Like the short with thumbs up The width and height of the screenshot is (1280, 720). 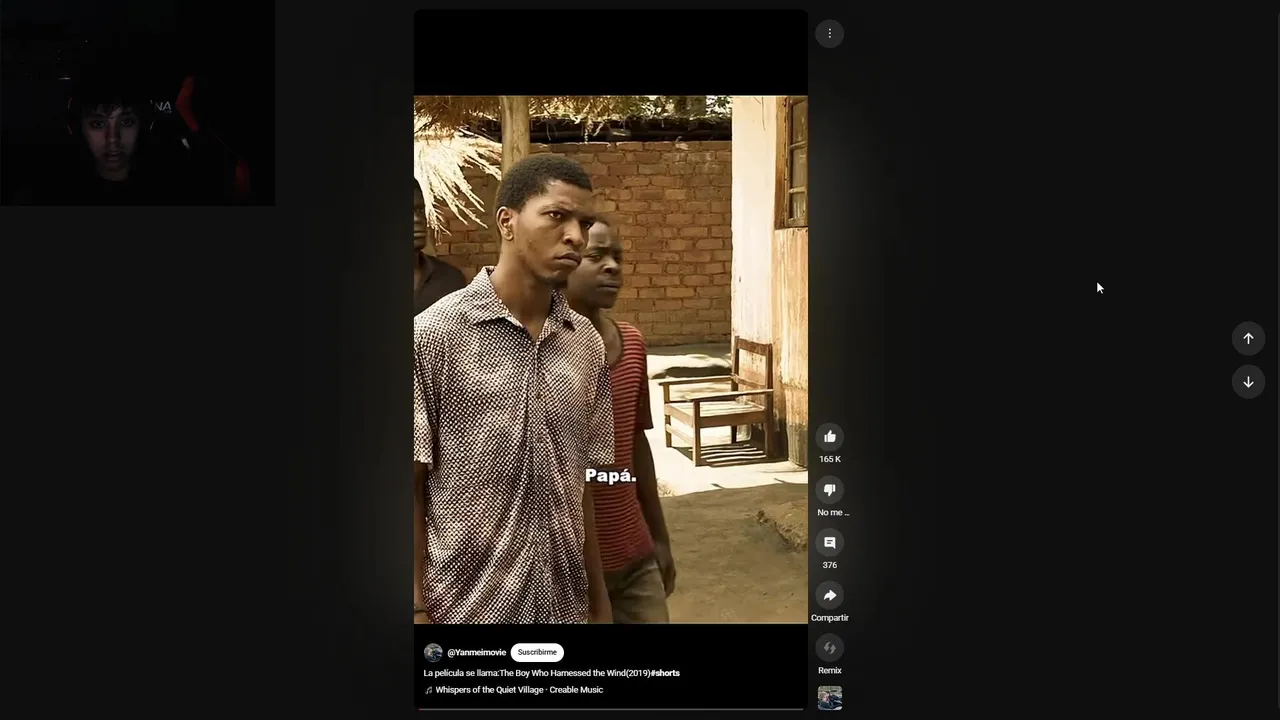pyautogui.click(x=829, y=436)
